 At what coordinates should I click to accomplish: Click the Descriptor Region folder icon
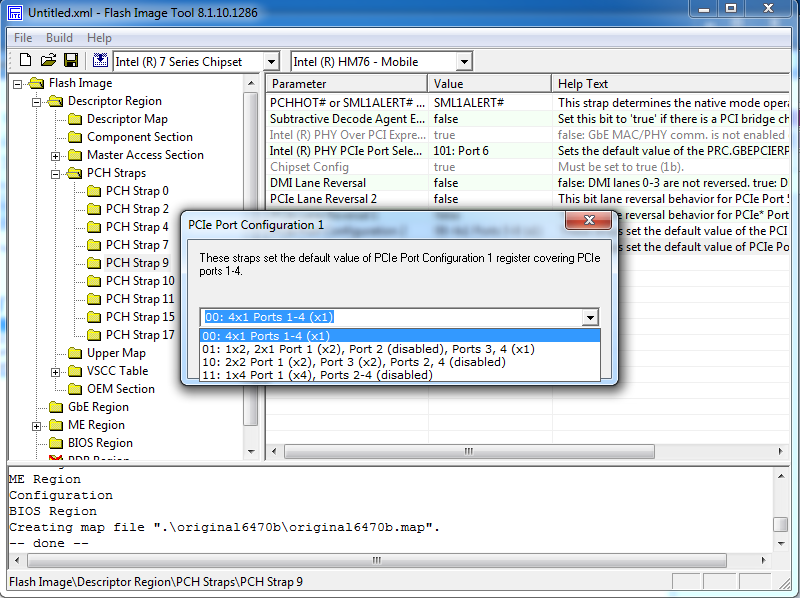55,101
